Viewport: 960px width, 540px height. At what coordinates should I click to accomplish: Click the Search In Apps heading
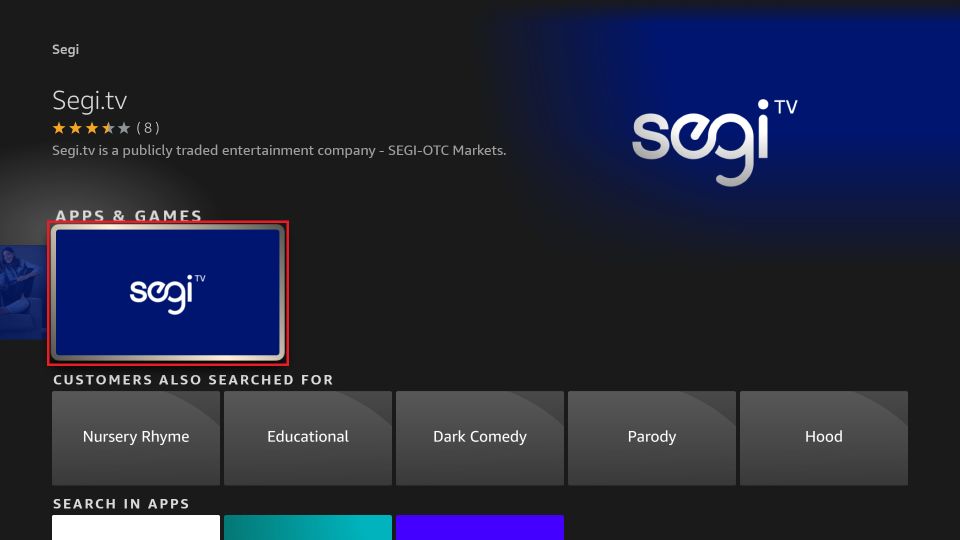[x=121, y=504]
